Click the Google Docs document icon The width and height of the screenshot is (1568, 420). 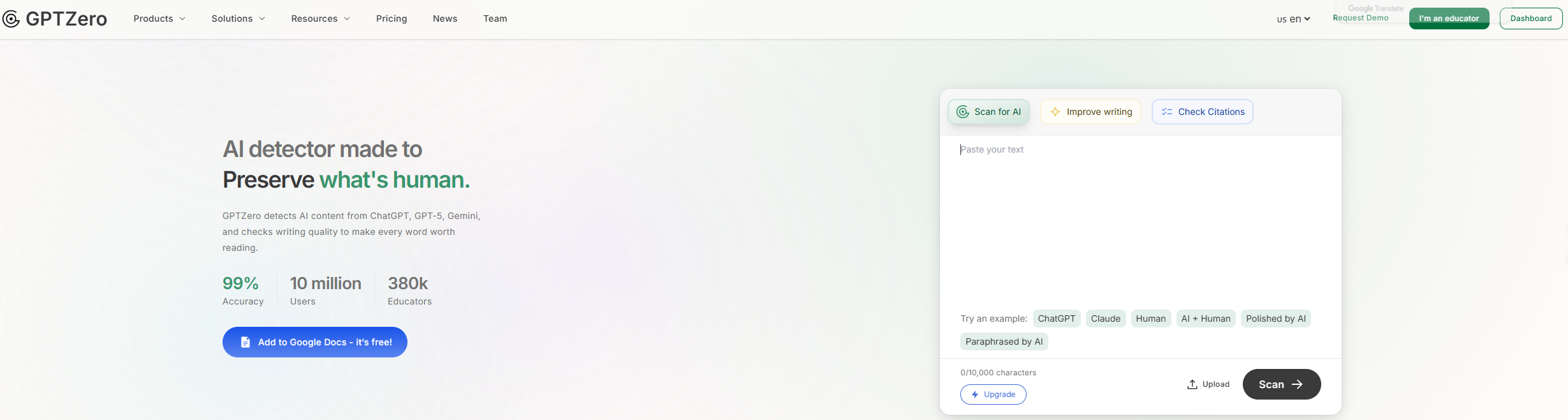click(245, 342)
